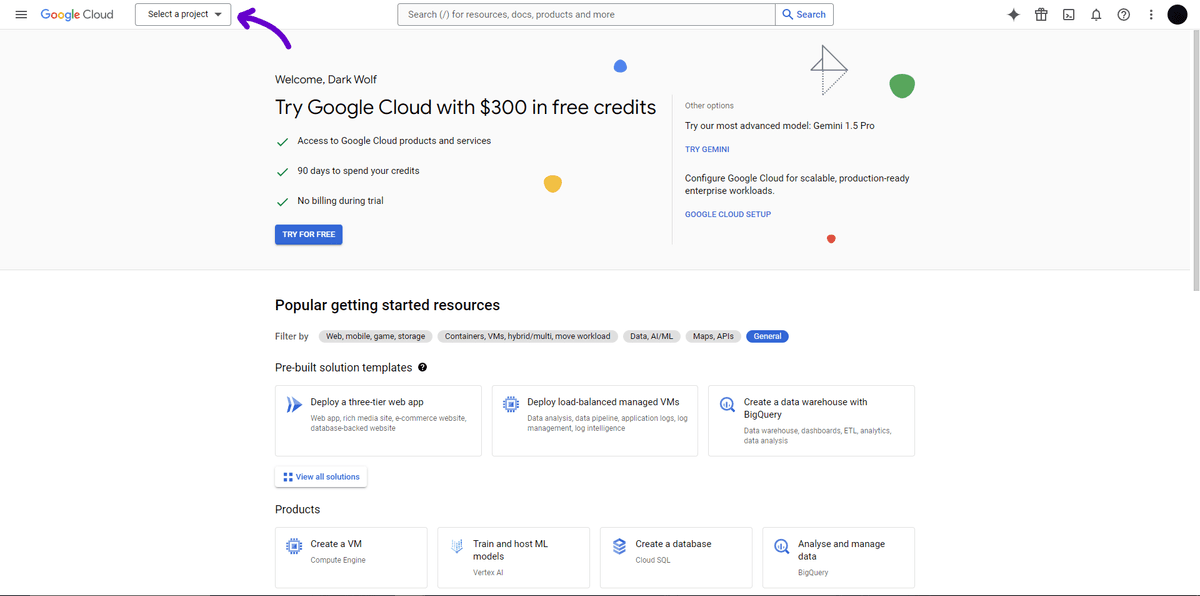Click the Google Cloud logo
This screenshot has height=596, width=1200.
coord(77,15)
